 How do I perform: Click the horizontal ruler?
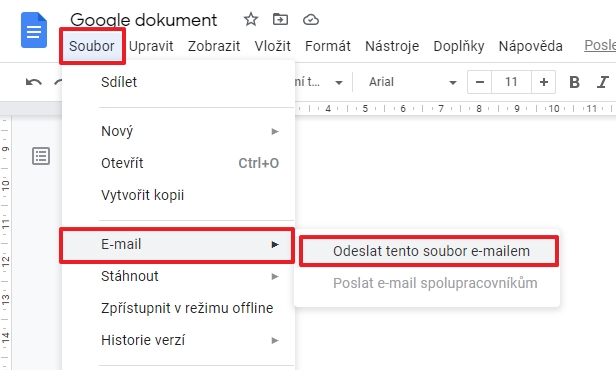(x=455, y=108)
